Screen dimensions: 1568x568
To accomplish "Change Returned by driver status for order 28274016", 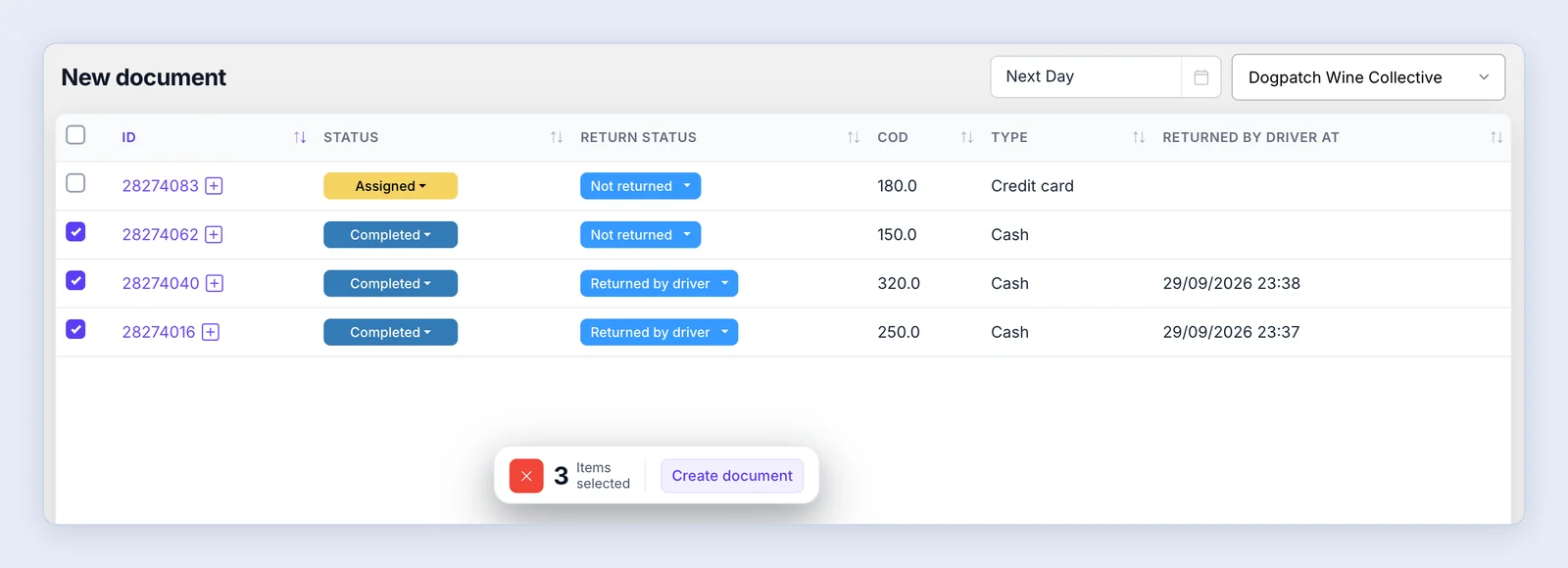I will coord(659,332).
